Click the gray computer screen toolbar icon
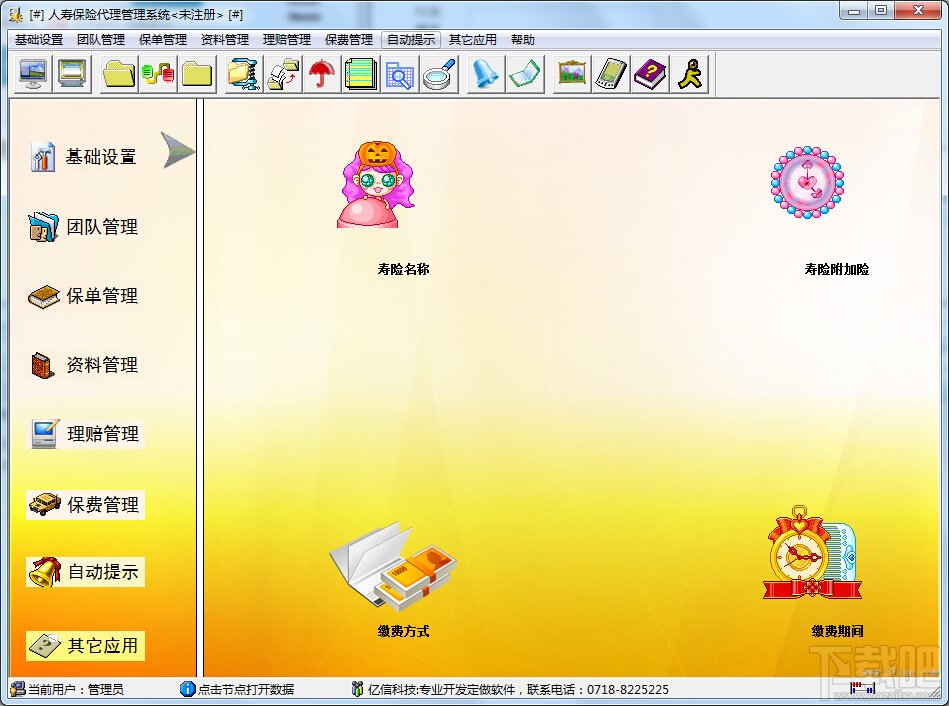Image resolution: width=949 pixels, height=706 pixels. click(71, 74)
